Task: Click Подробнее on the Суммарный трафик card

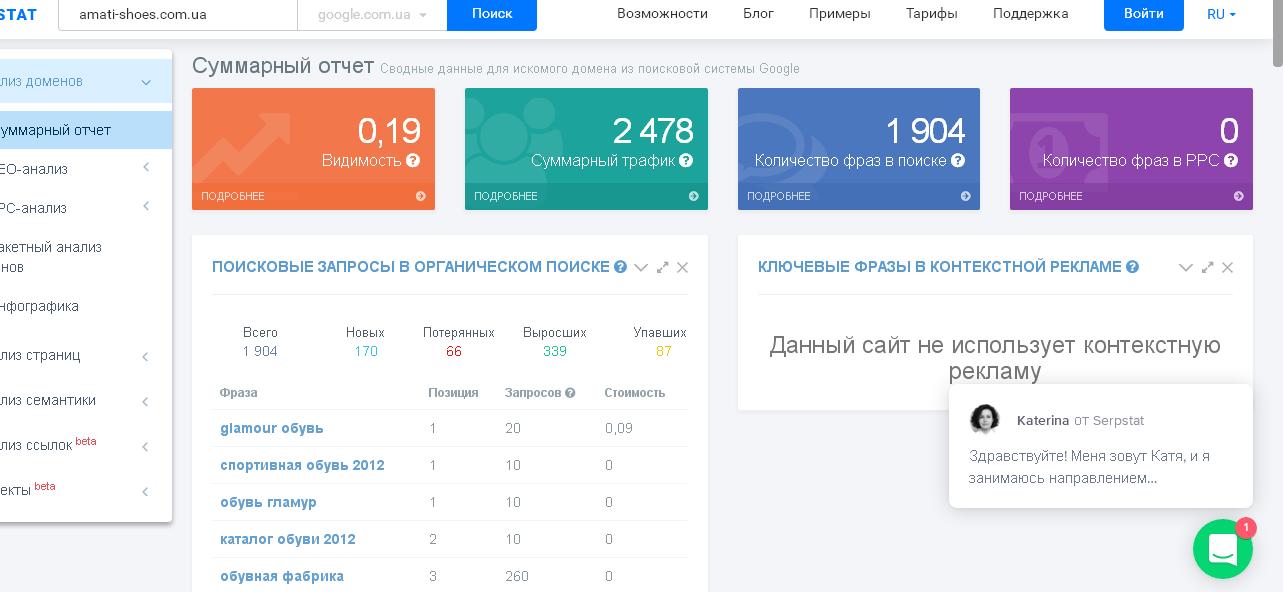Action: [x=506, y=196]
